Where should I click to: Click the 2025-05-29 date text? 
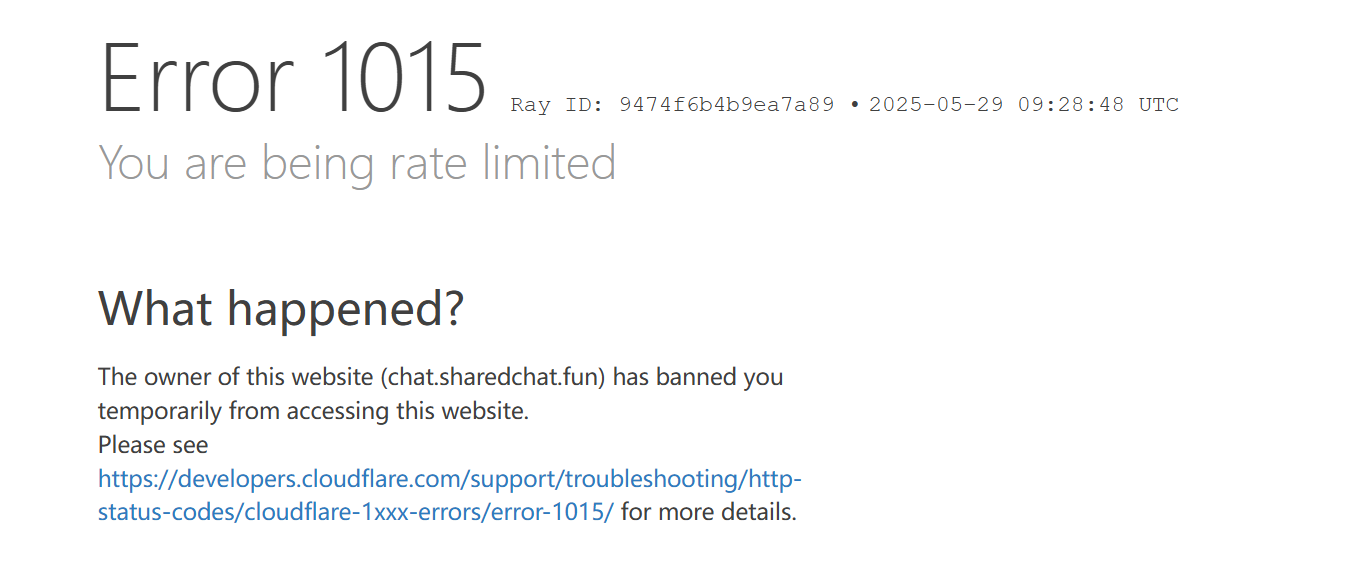pyautogui.click(x=936, y=105)
